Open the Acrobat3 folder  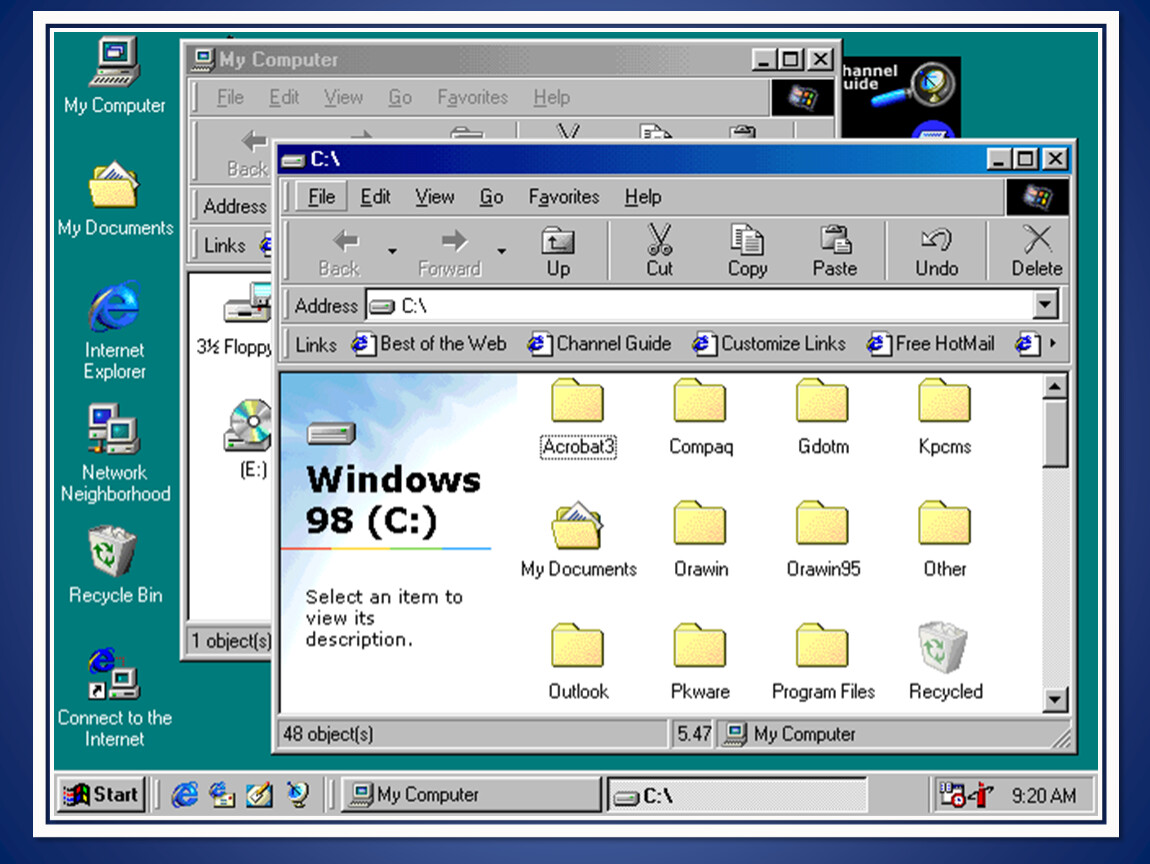tap(578, 417)
